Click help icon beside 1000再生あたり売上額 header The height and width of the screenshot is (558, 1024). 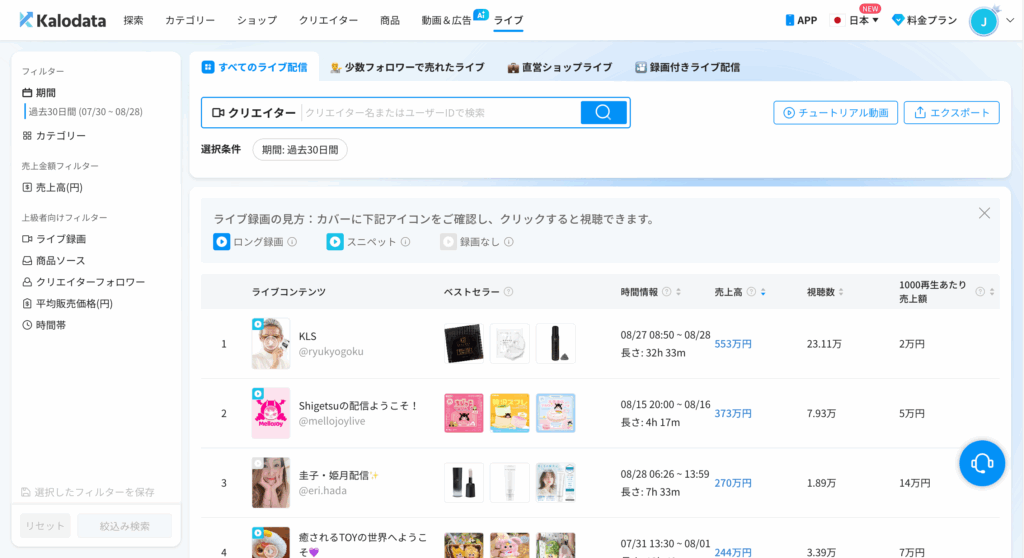[980, 291]
